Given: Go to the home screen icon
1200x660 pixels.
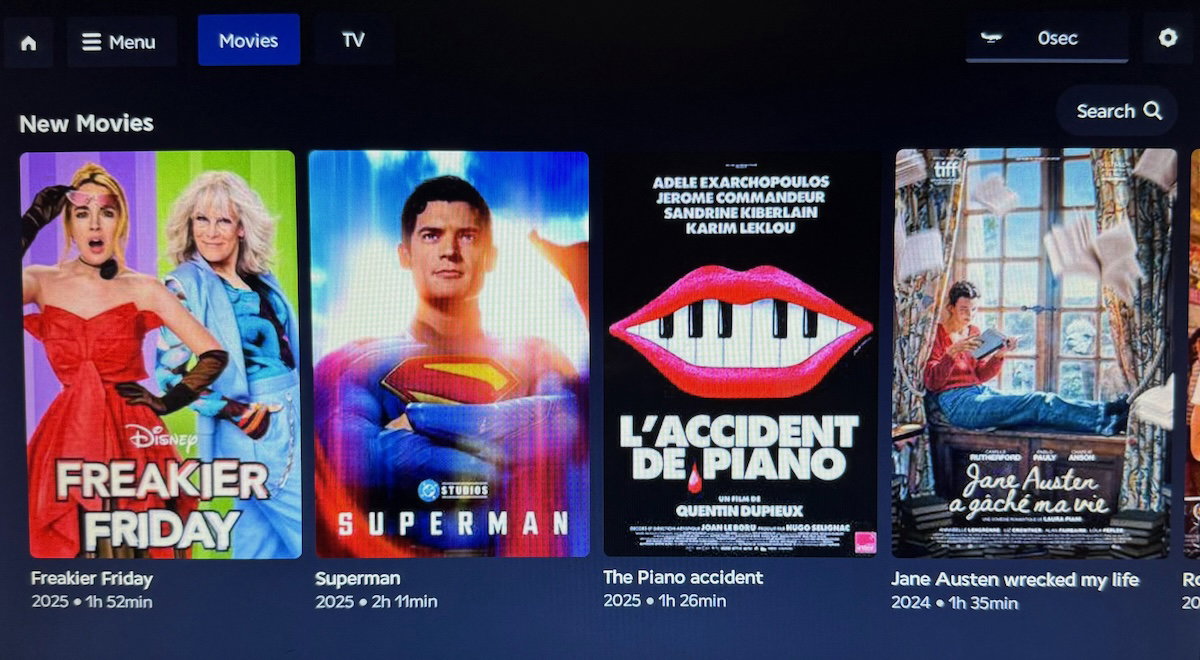Looking at the screenshot, I should point(28,43).
